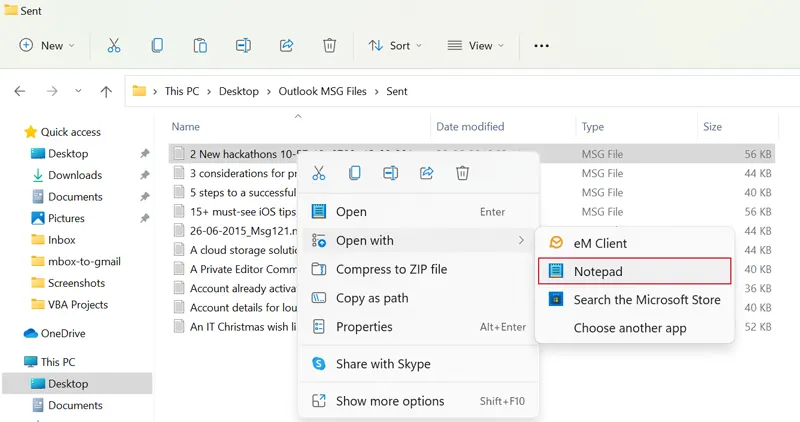This screenshot has height=422, width=800.
Task: Click the Share icon in the context menu
Action: tap(427, 173)
